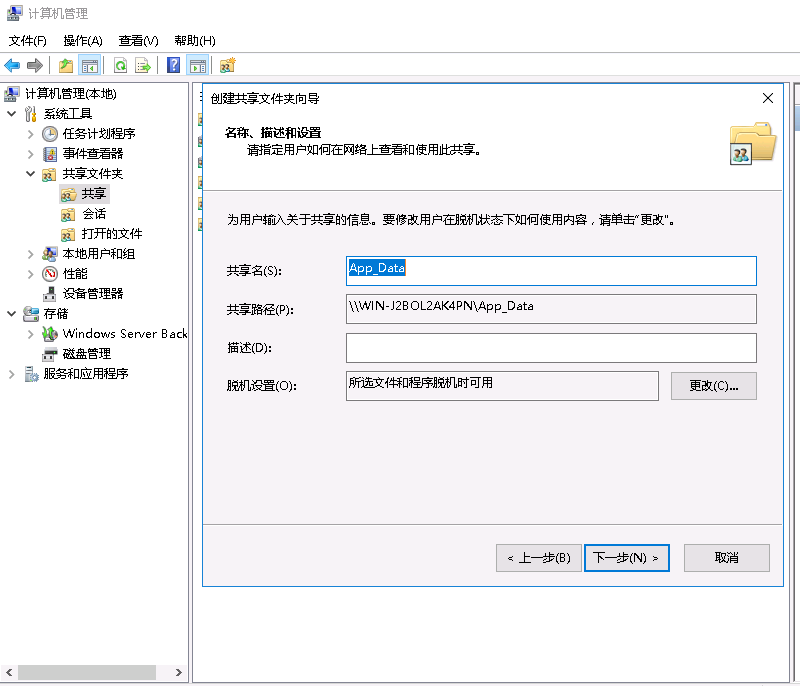Image resolution: width=800 pixels, height=686 pixels.
Task: Expand the 任务计划程序 tree node
Action: [30, 134]
